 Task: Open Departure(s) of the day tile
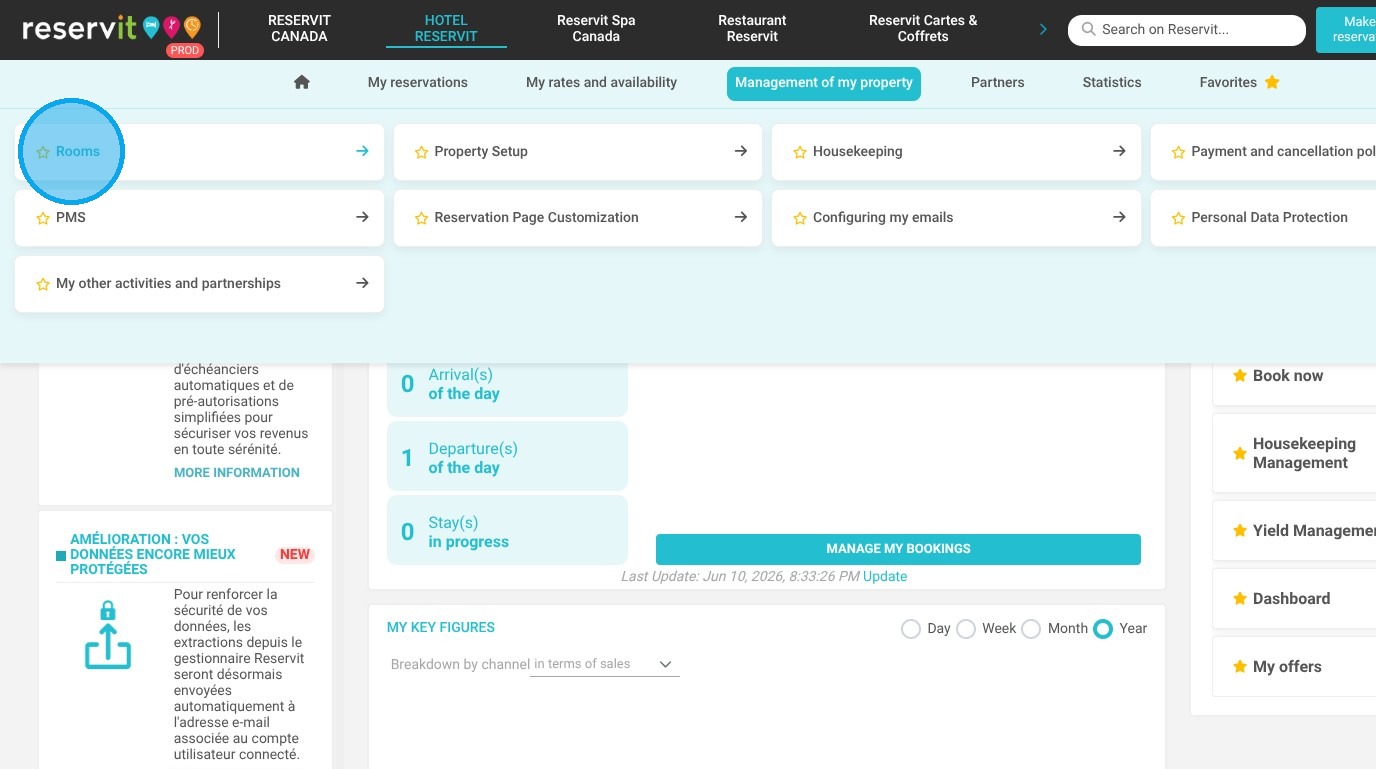click(507, 458)
